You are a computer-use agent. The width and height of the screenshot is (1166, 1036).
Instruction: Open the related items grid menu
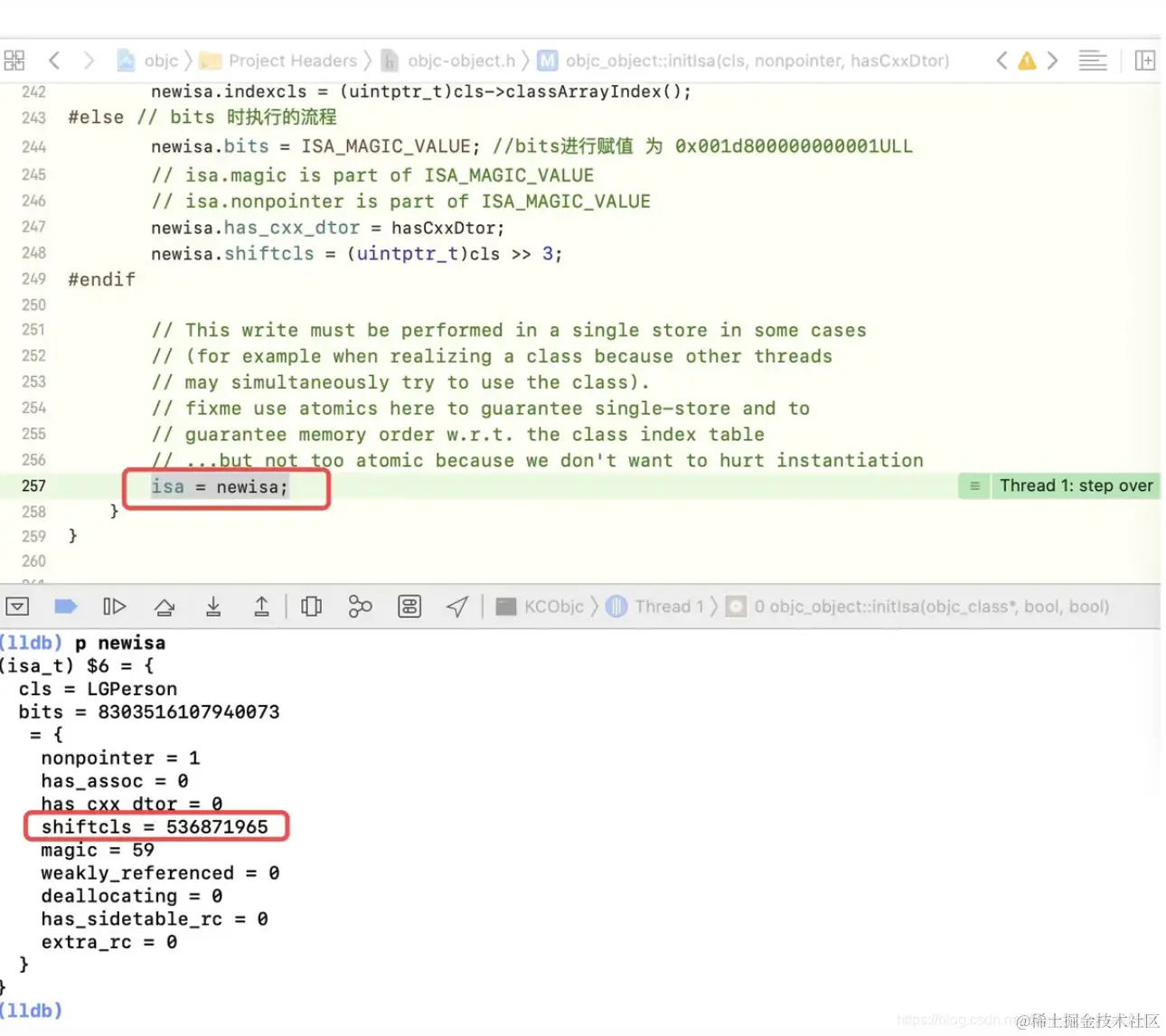tap(14, 61)
